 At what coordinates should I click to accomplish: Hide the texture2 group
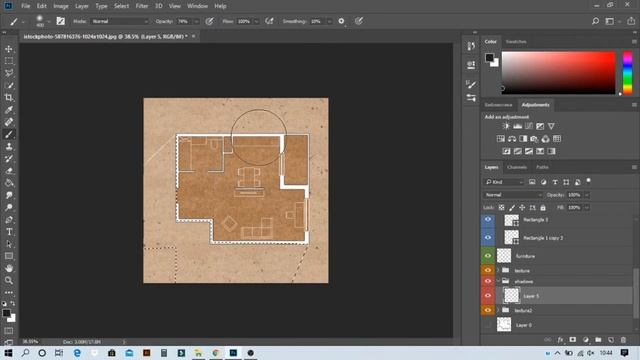[x=488, y=310]
